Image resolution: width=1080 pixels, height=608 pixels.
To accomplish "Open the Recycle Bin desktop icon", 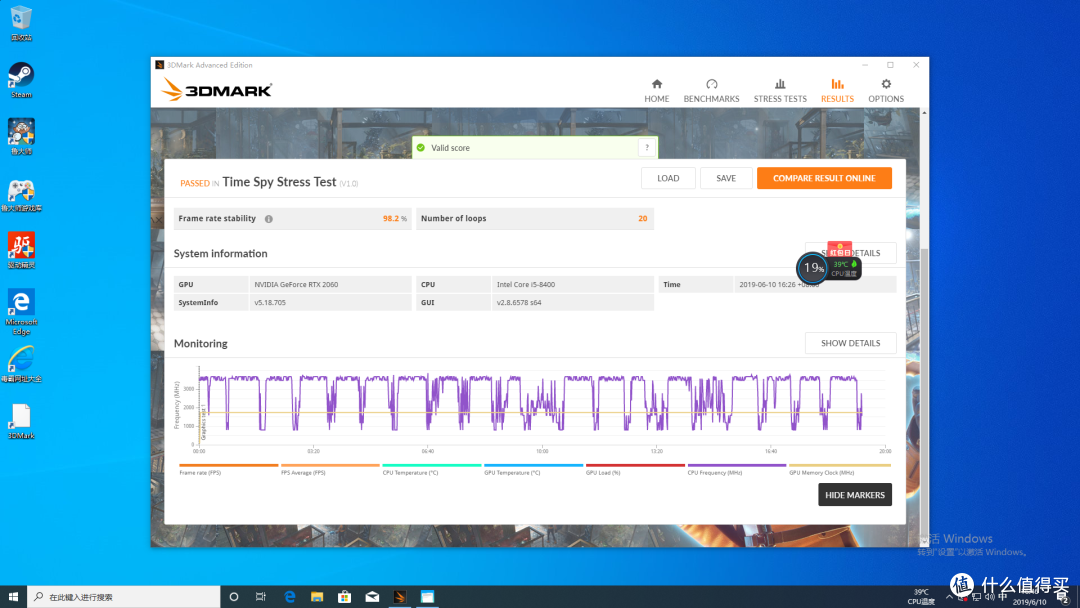I will pos(21,23).
